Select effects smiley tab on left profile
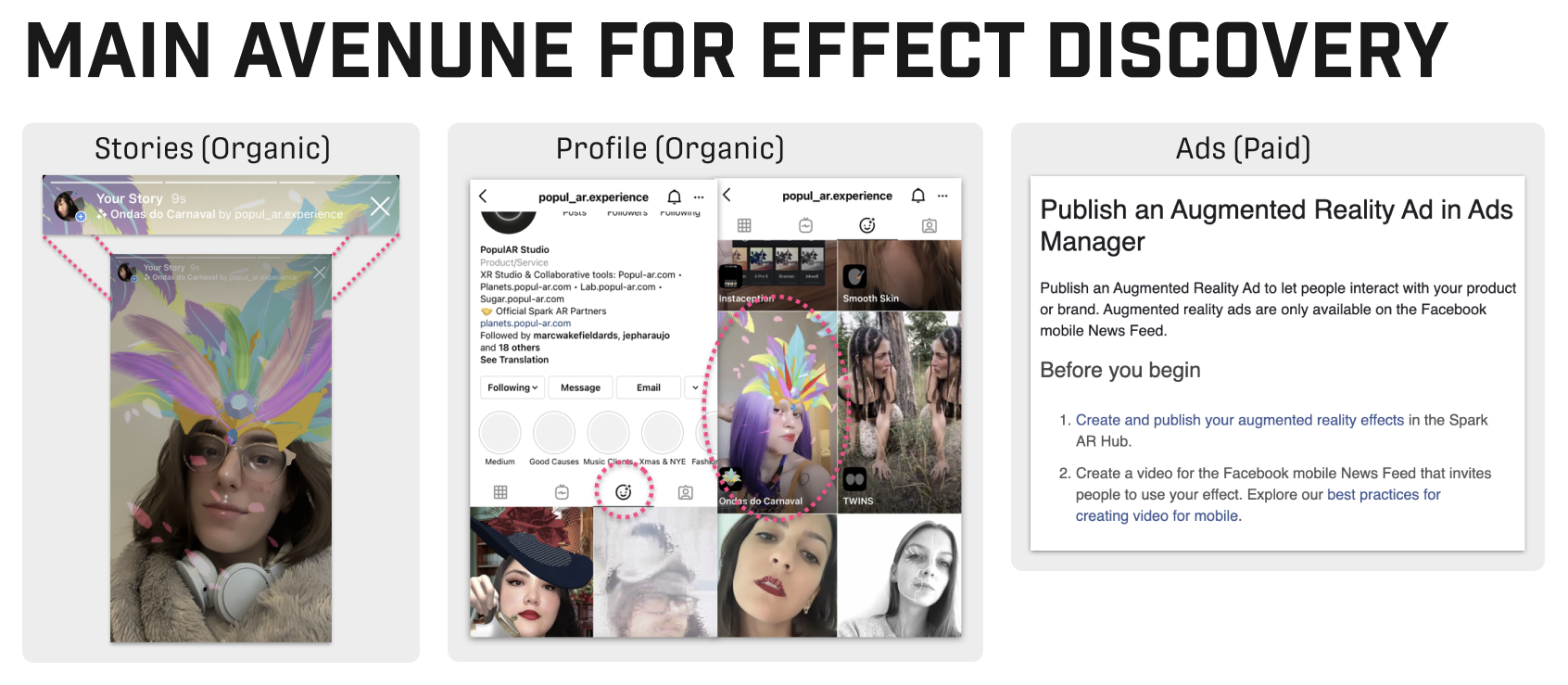Screen dimensions: 1568x685 click(624, 492)
